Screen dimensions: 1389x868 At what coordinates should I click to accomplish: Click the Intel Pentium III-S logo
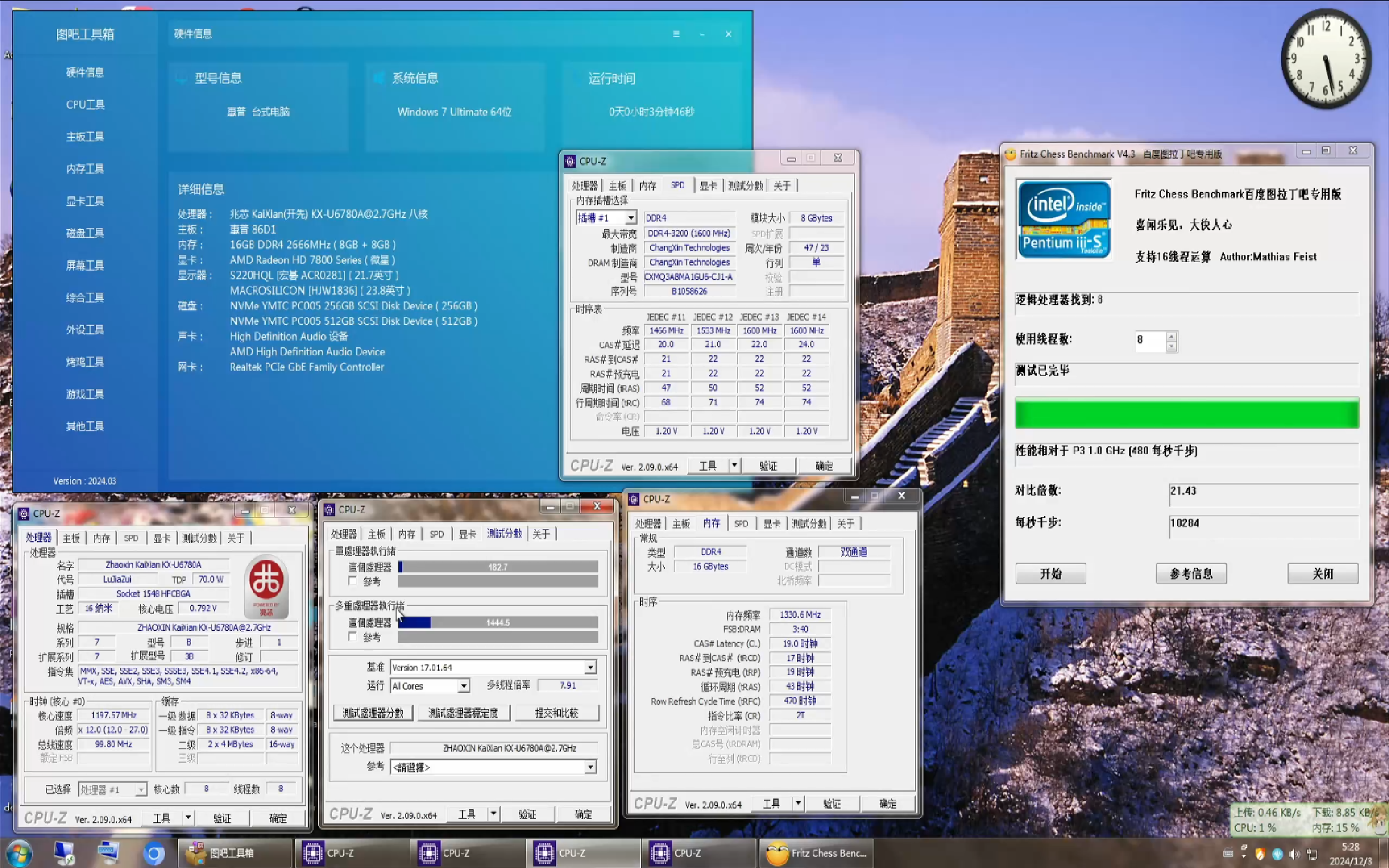click(1063, 219)
